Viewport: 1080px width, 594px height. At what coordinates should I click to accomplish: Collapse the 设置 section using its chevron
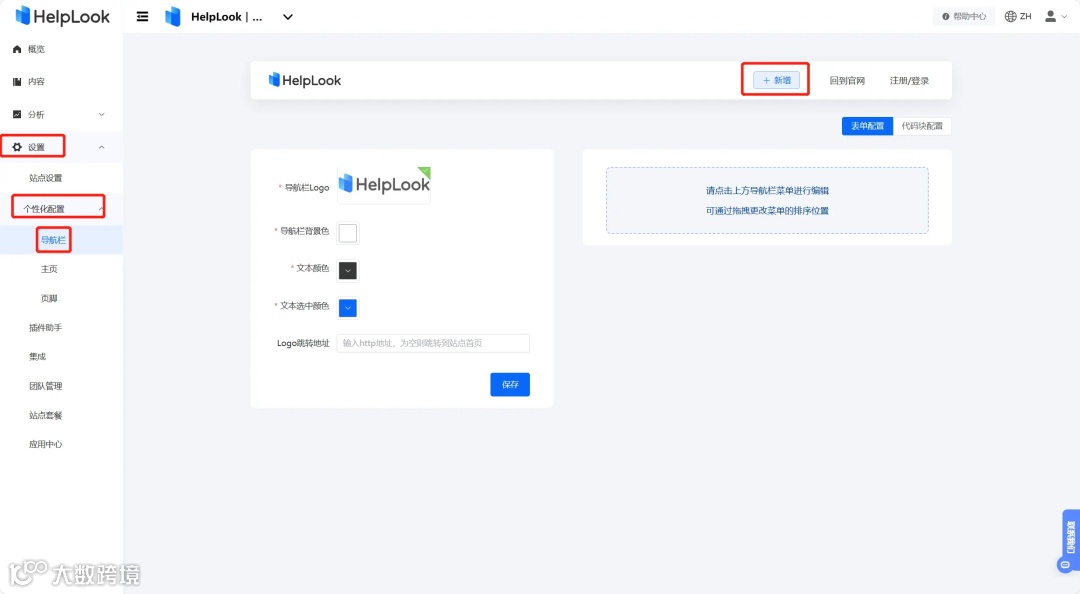click(x=101, y=146)
